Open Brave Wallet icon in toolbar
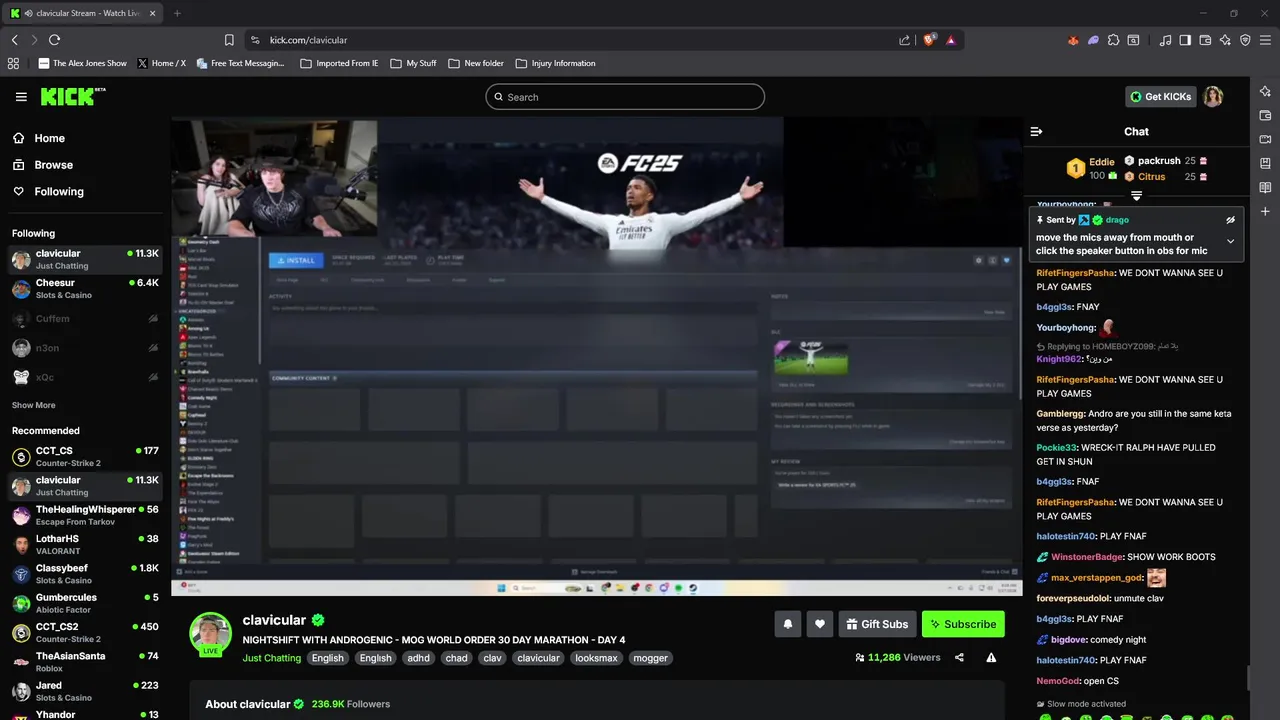The width and height of the screenshot is (1280, 720). [x=1205, y=40]
